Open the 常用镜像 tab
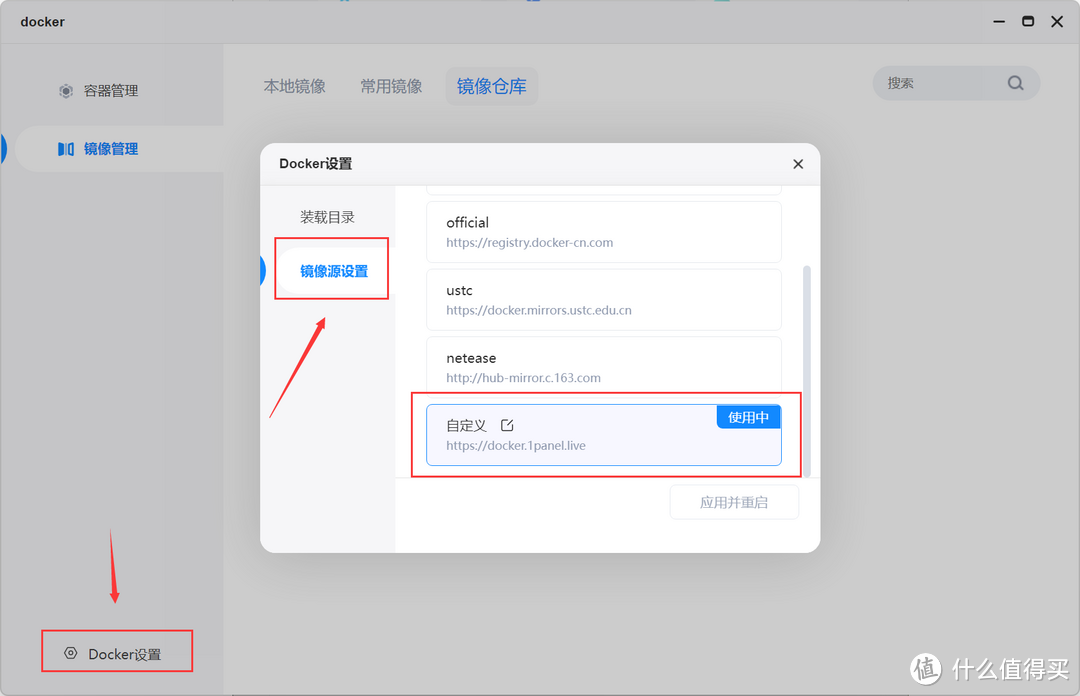This screenshot has height=696, width=1080. pos(391,86)
